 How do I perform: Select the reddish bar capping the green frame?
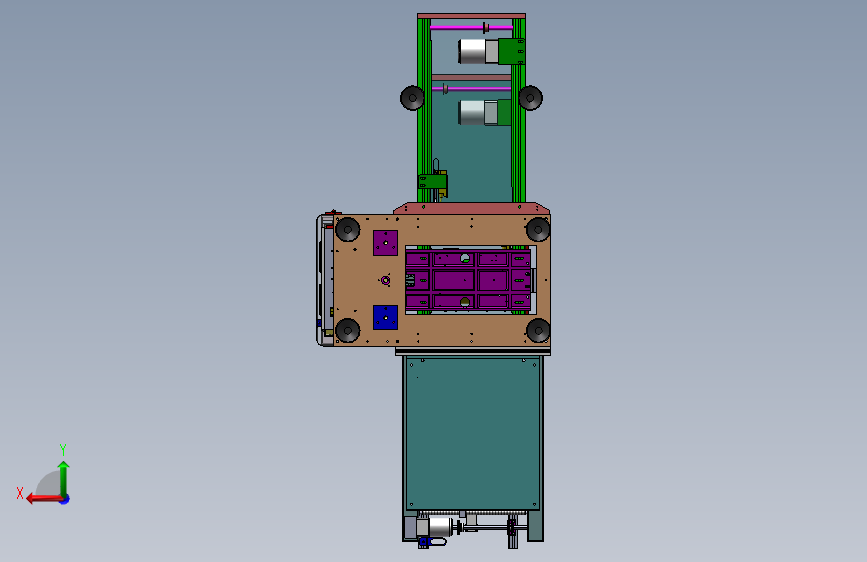pyautogui.click(x=472, y=16)
